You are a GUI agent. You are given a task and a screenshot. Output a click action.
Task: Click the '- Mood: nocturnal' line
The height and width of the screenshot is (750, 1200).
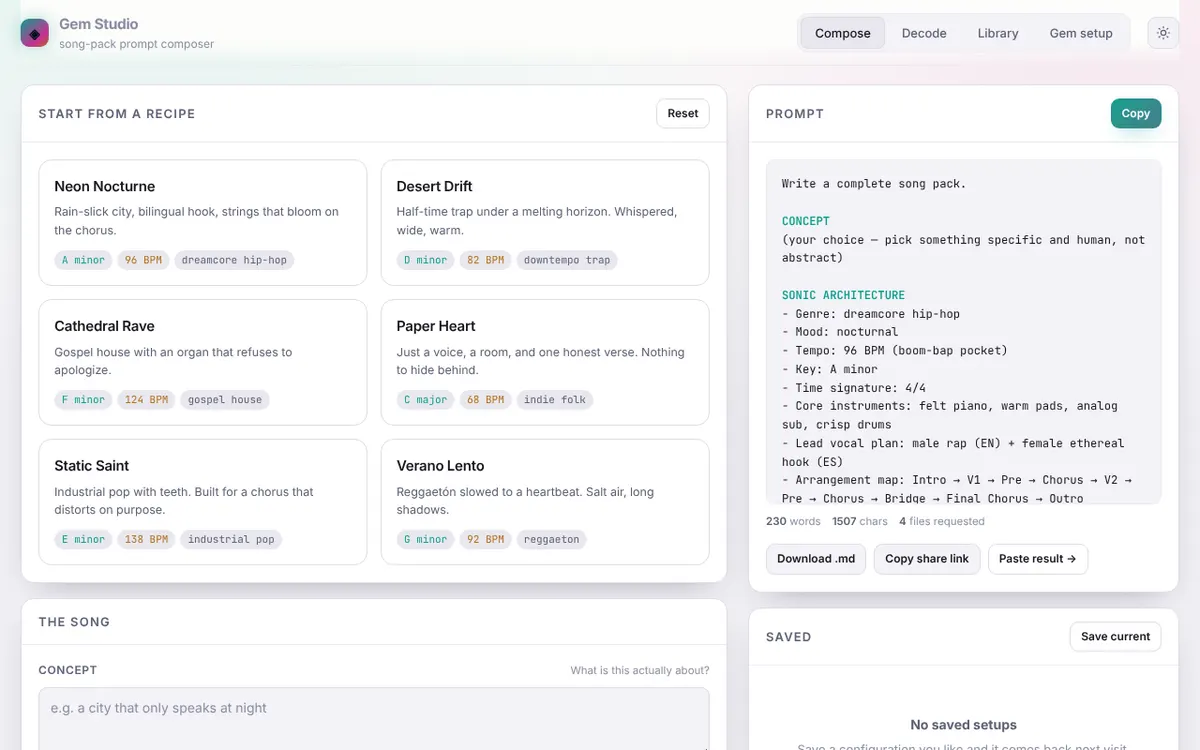[x=840, y=332]
